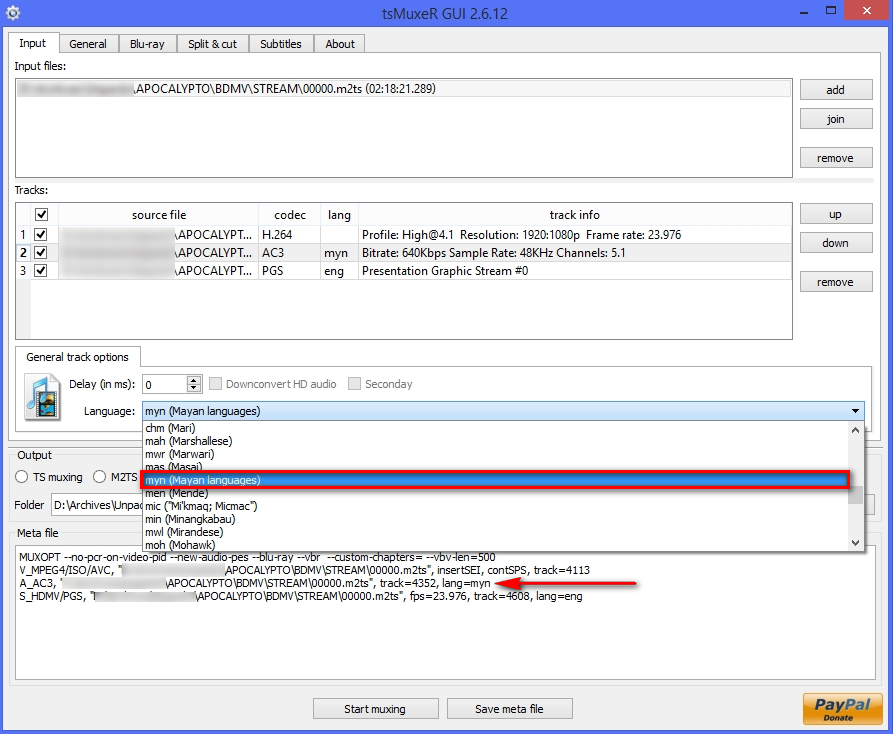The image size is (893, 734).
Task: Click the Save meta file button
Action: coord(509,709)
